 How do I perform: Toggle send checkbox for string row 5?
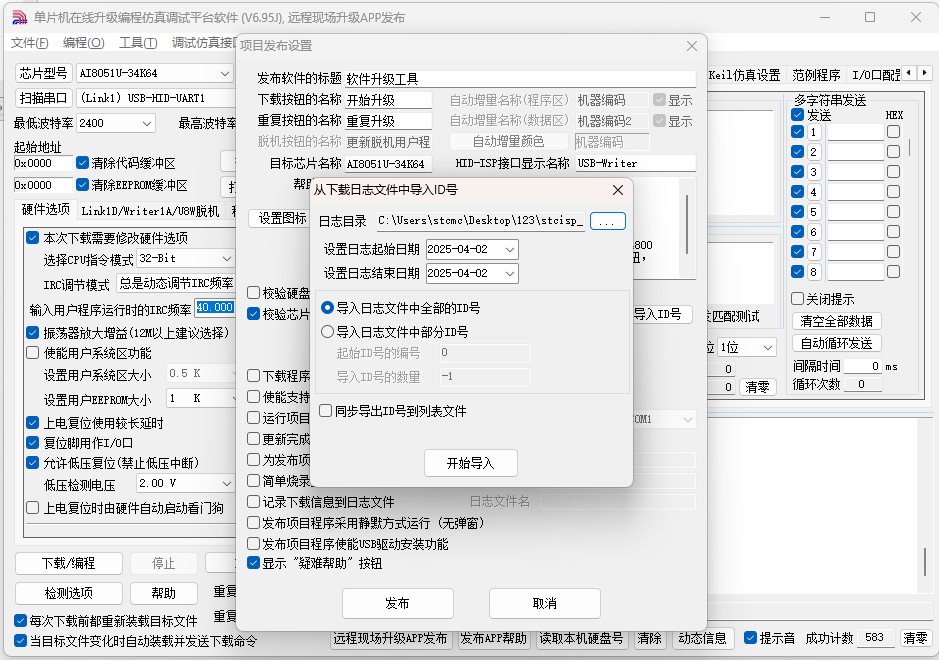point(797,211)
